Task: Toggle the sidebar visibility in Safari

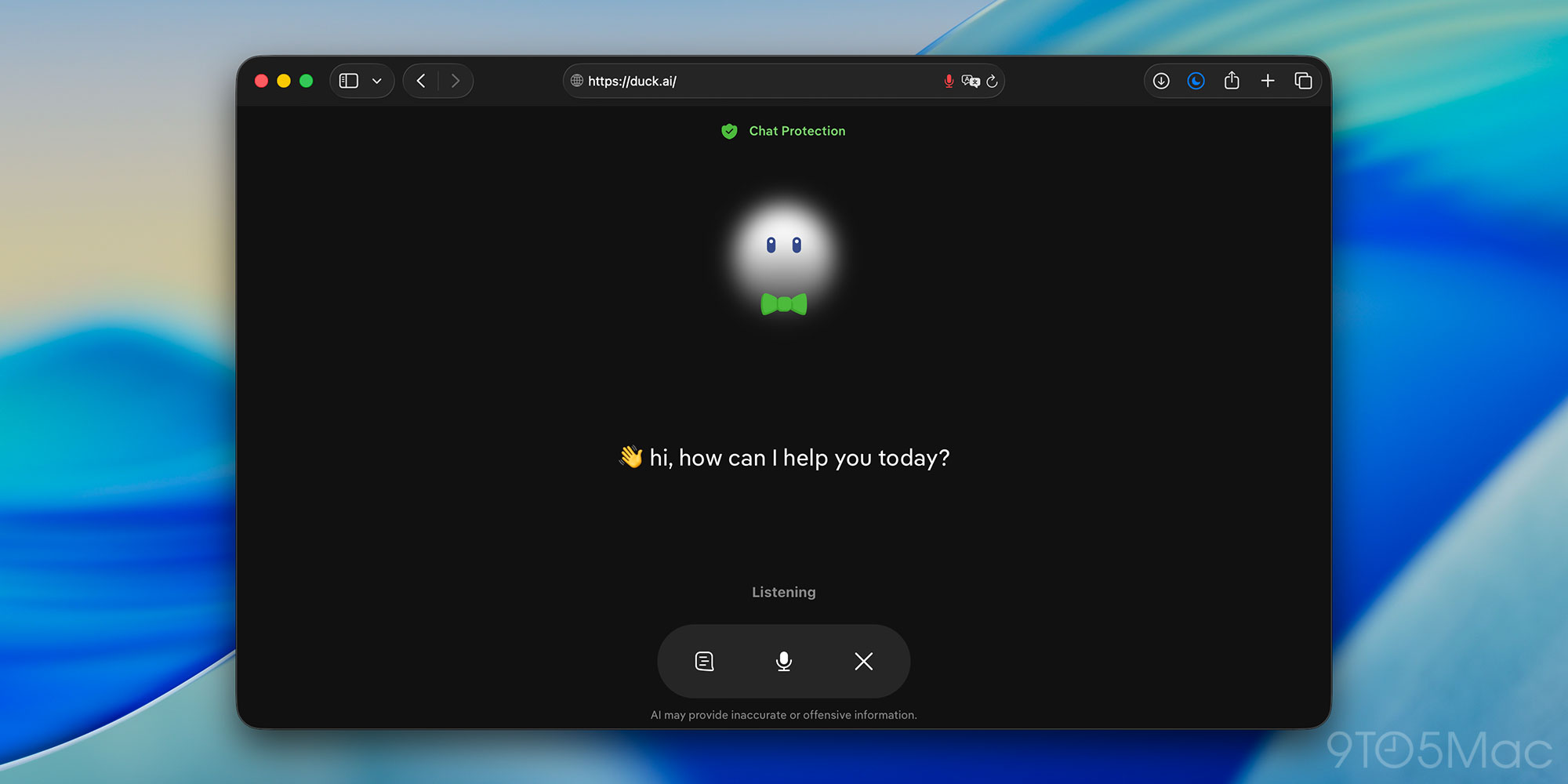Action: coord(348,81)
